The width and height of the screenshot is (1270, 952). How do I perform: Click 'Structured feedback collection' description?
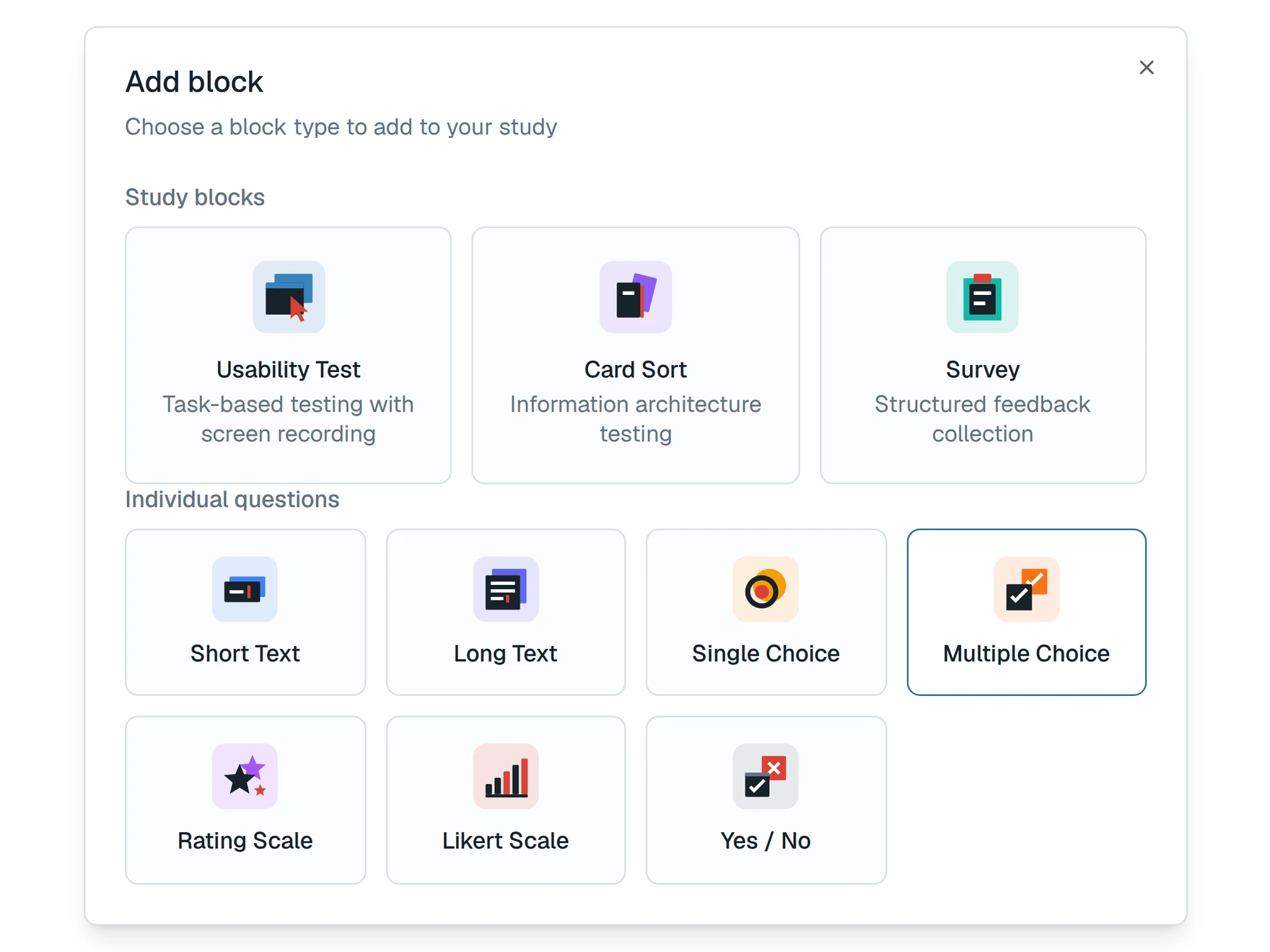coord(982,419)
